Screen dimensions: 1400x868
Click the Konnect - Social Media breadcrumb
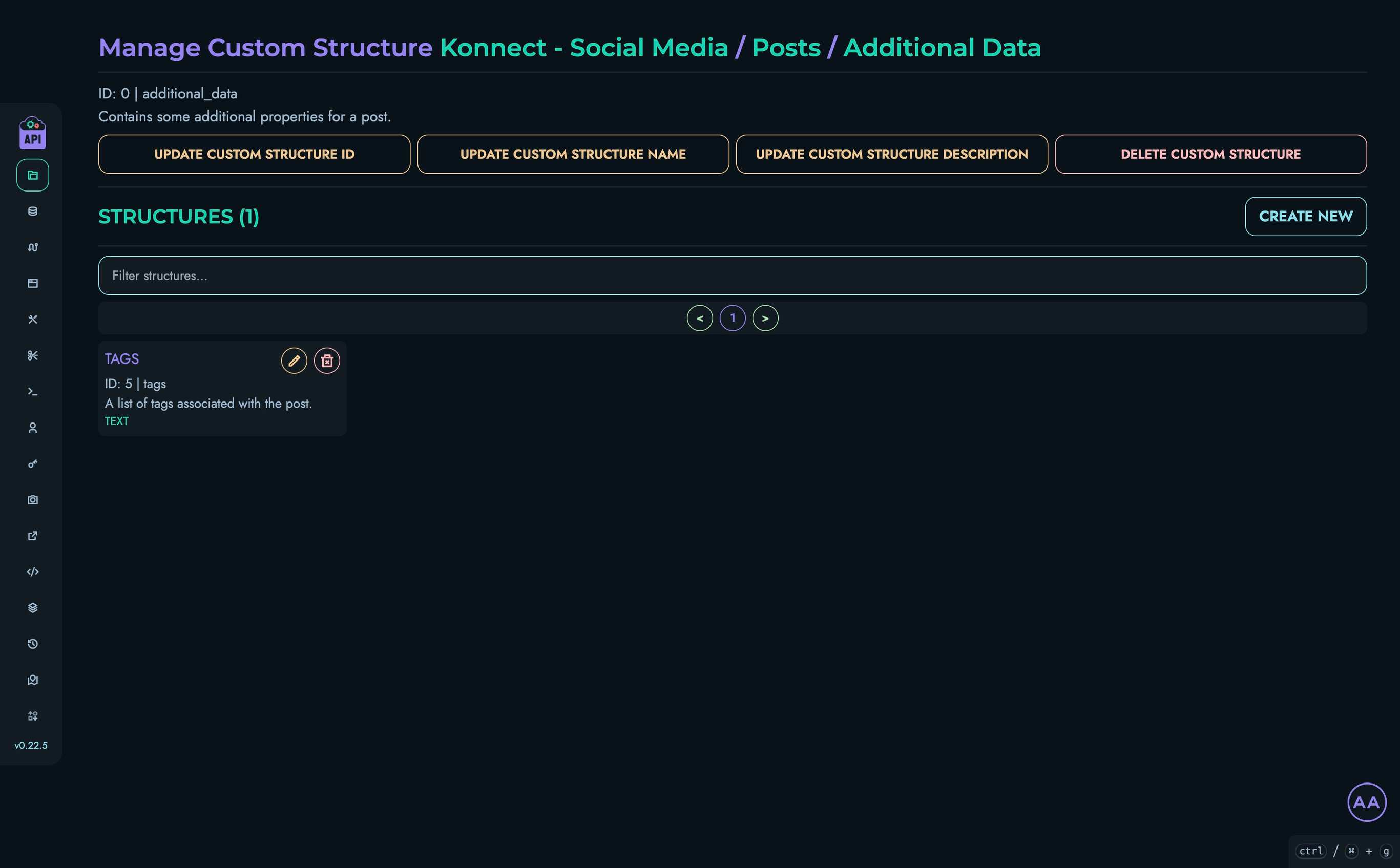click(584, 48)
